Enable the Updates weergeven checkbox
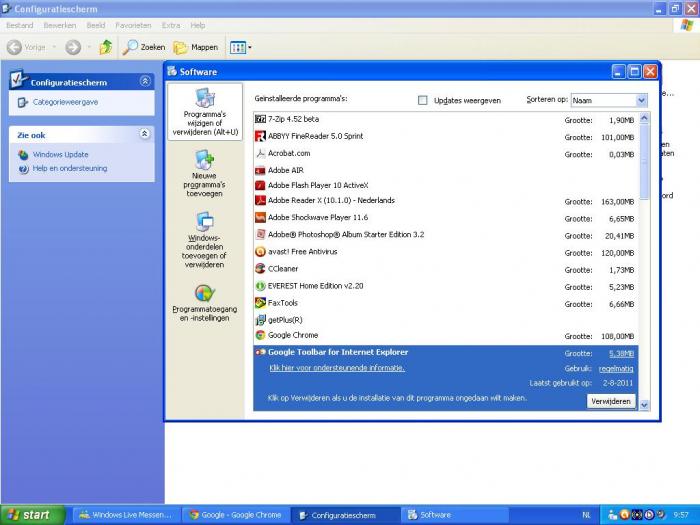The height and width of the screenshot is (525, 700). [422, 100]
